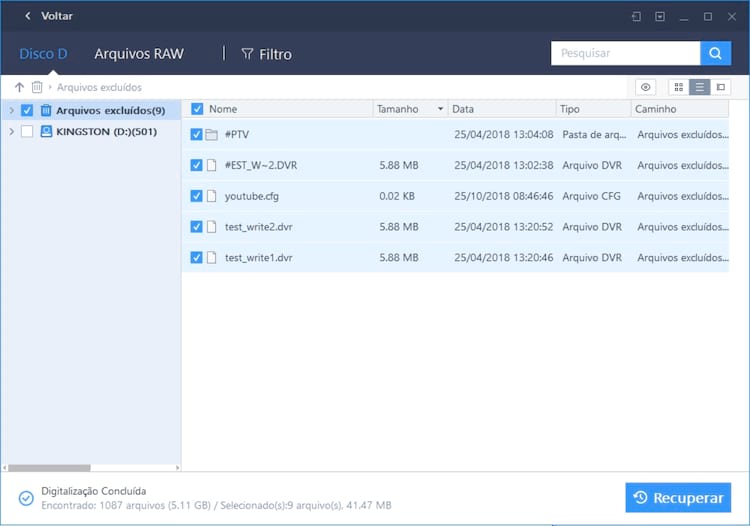This screenshot has width=750, height=526.
Task: Go up one level with the up arrow
Action: coord(19,87)
